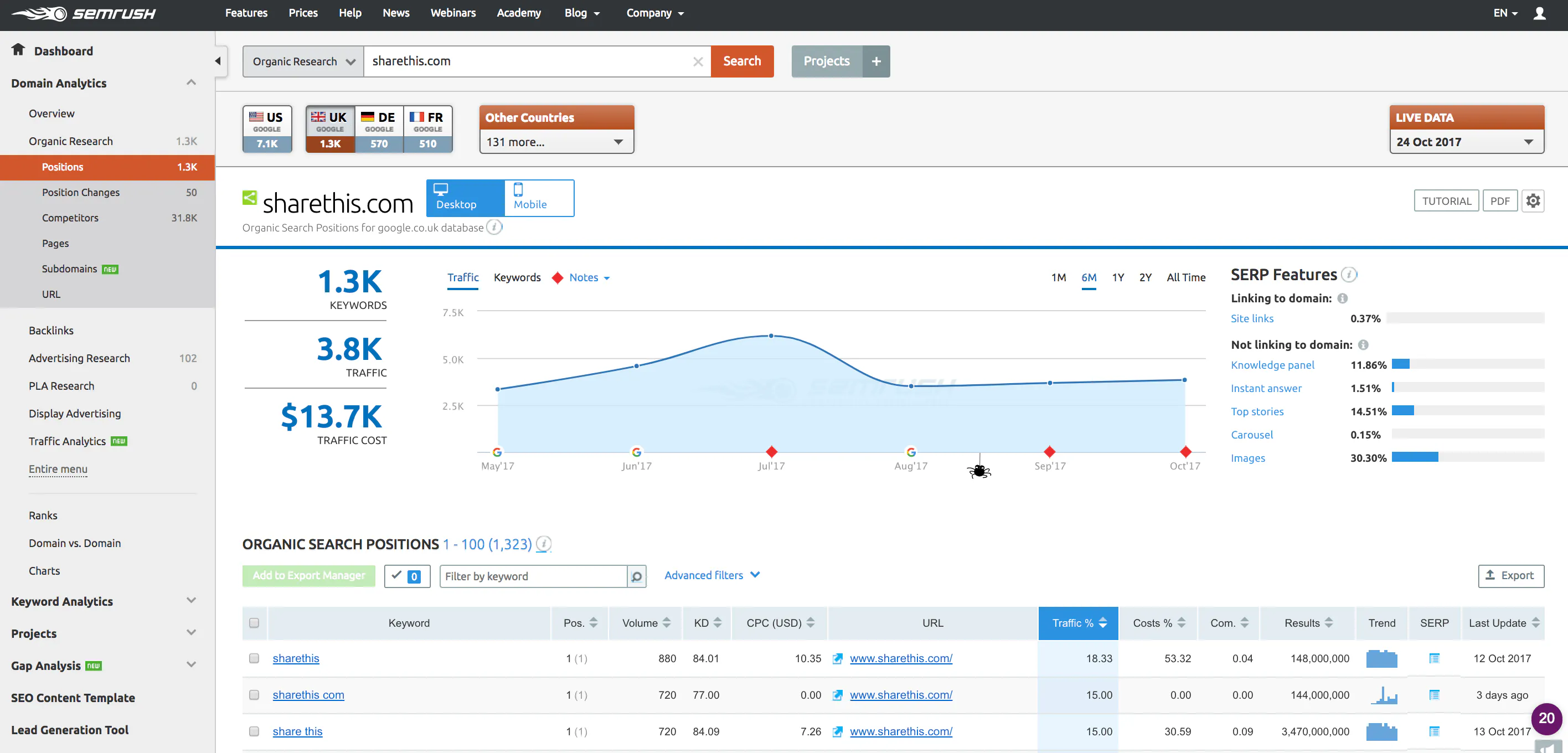
Task: Open the Other Countries dropdown
Action: click(x=556, y=142)
